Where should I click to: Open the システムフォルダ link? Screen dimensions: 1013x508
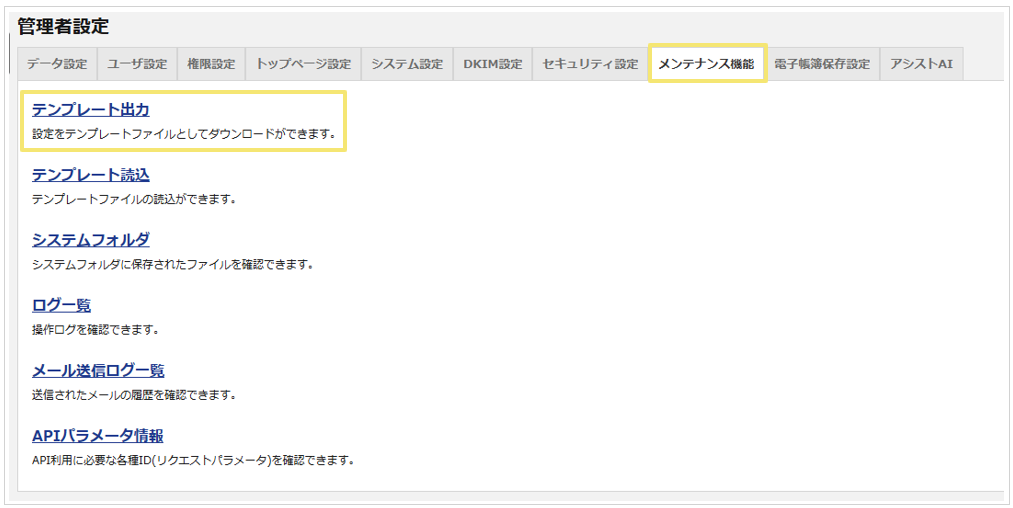90,240
